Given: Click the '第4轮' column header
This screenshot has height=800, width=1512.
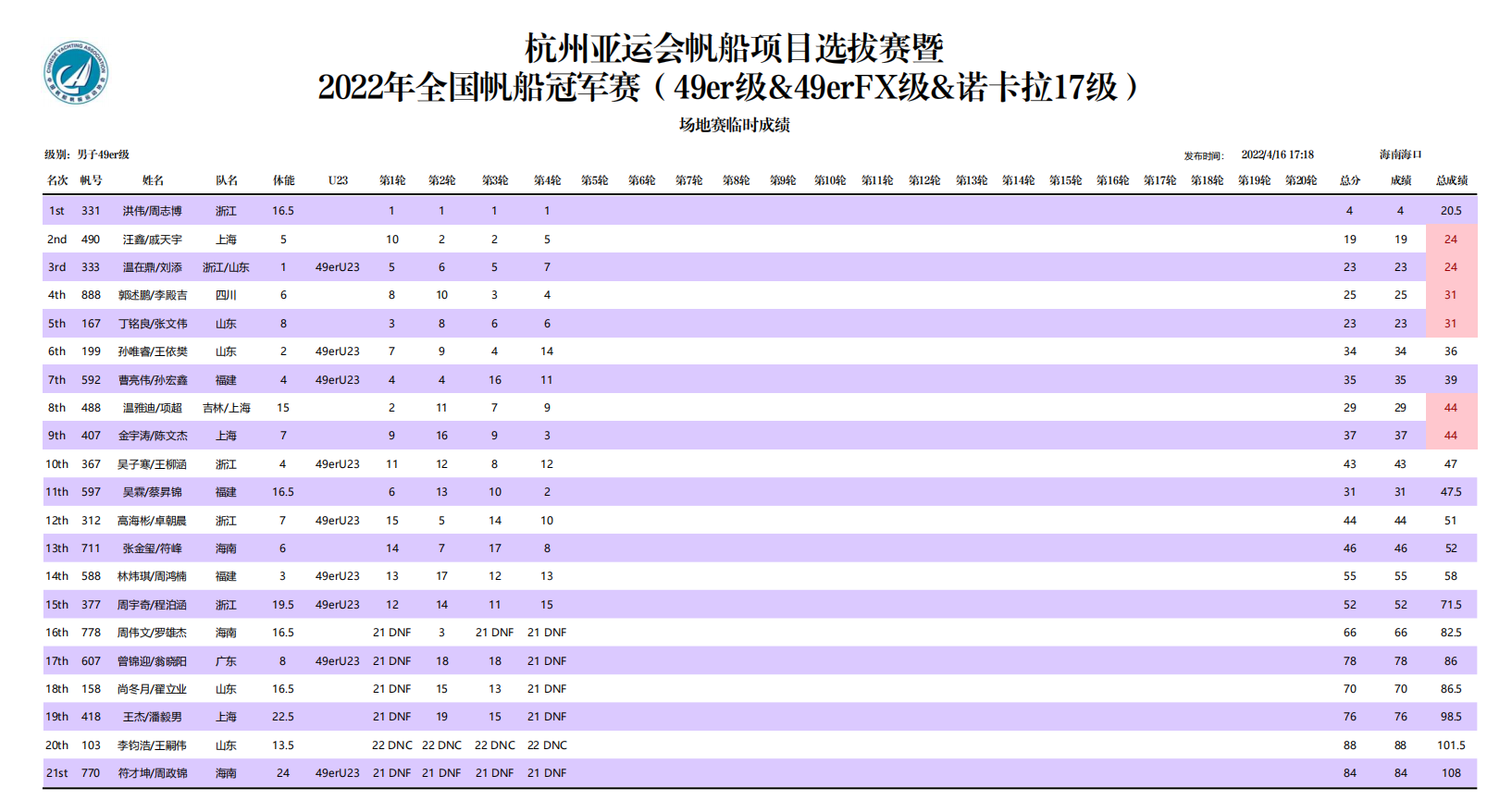Looking at the screenshot, I should (x=547, y=180).
